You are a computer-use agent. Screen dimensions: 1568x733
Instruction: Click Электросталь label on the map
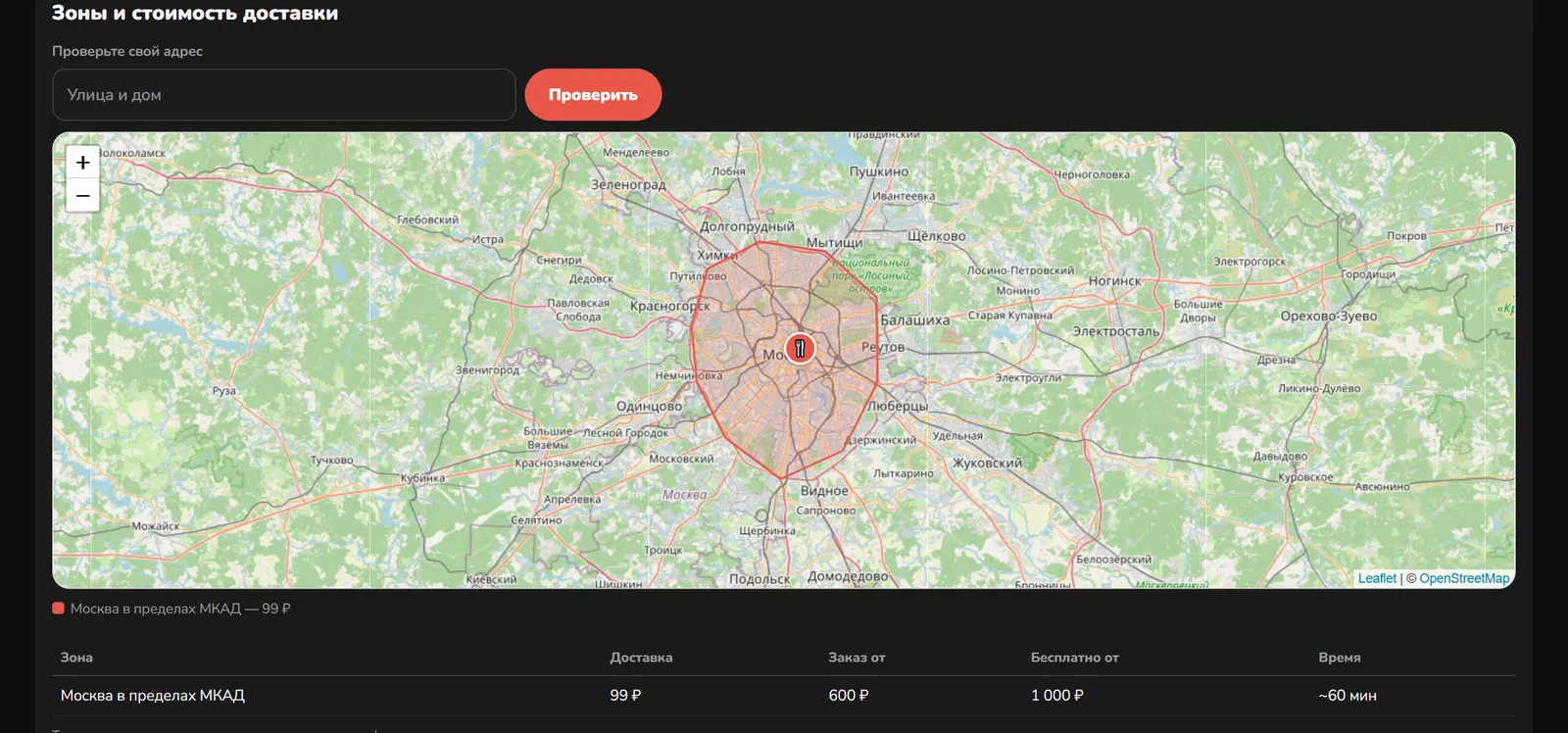point(1116,331)
